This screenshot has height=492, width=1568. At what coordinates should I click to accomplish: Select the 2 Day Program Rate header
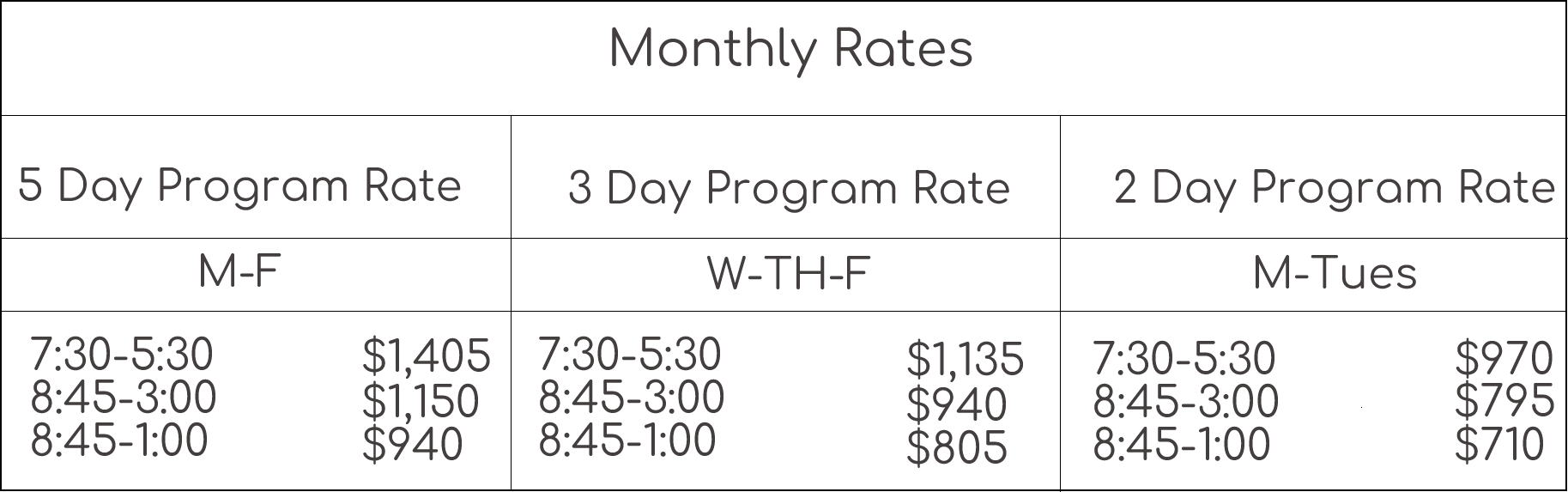(x=1334, y=187)
